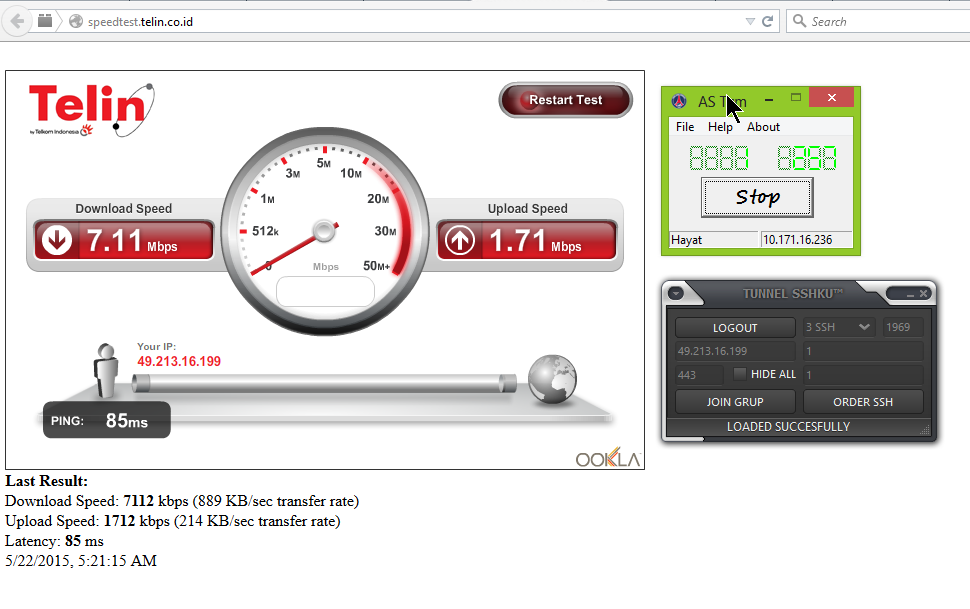Click the 1.71 Mbps upload value
The height and width of the screenshot is (609, 970).
pyautogui.click(x=535, y=240)
